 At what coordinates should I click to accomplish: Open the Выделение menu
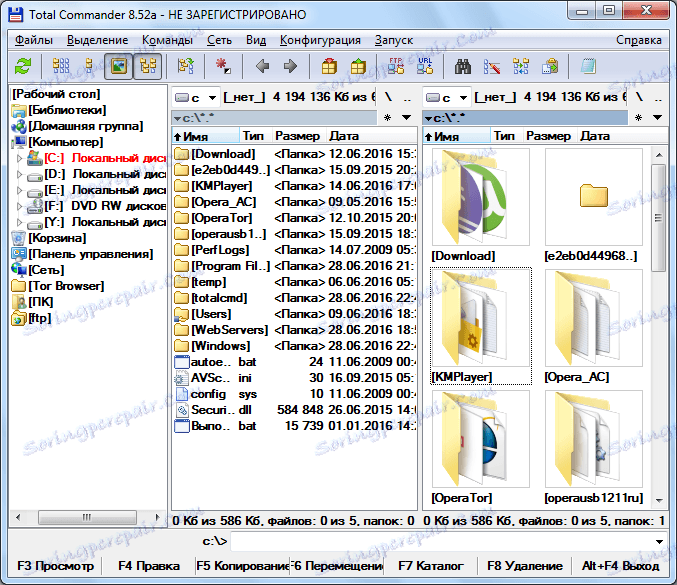(x=98, y=40)
